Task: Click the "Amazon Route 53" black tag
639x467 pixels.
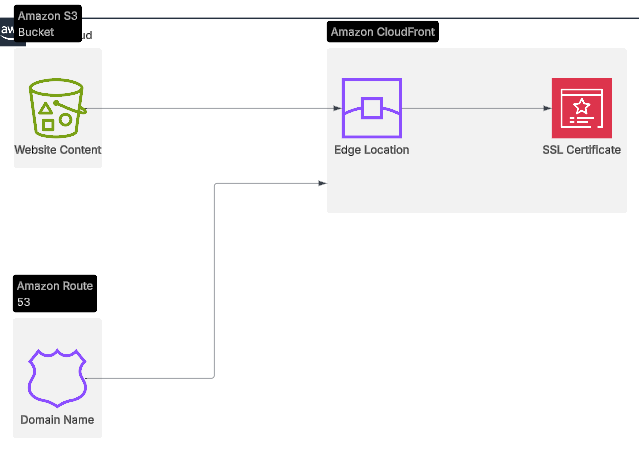Action: coord(55,293)
